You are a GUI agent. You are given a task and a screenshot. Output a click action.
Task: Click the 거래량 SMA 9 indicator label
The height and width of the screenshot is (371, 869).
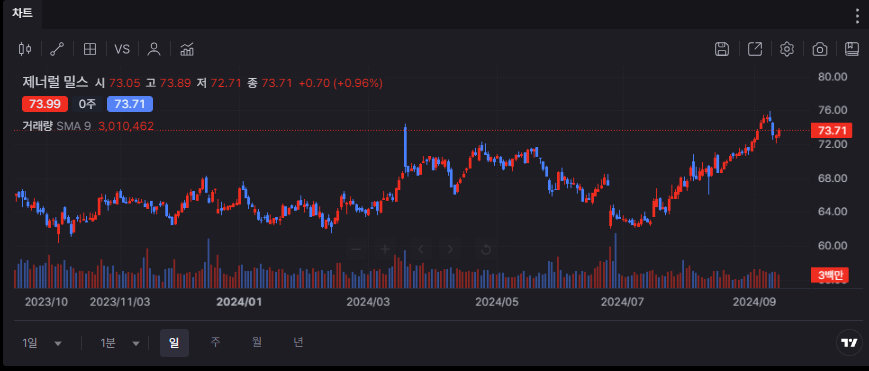point(57,126)
